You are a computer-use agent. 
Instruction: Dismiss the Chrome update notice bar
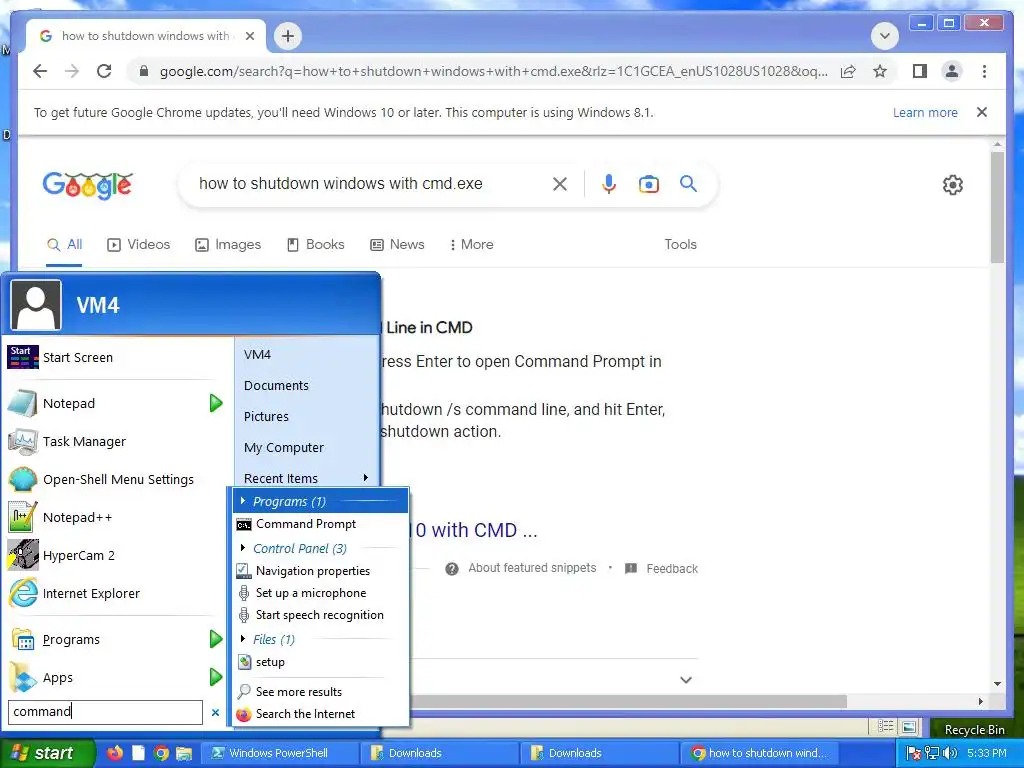(982, 112)
